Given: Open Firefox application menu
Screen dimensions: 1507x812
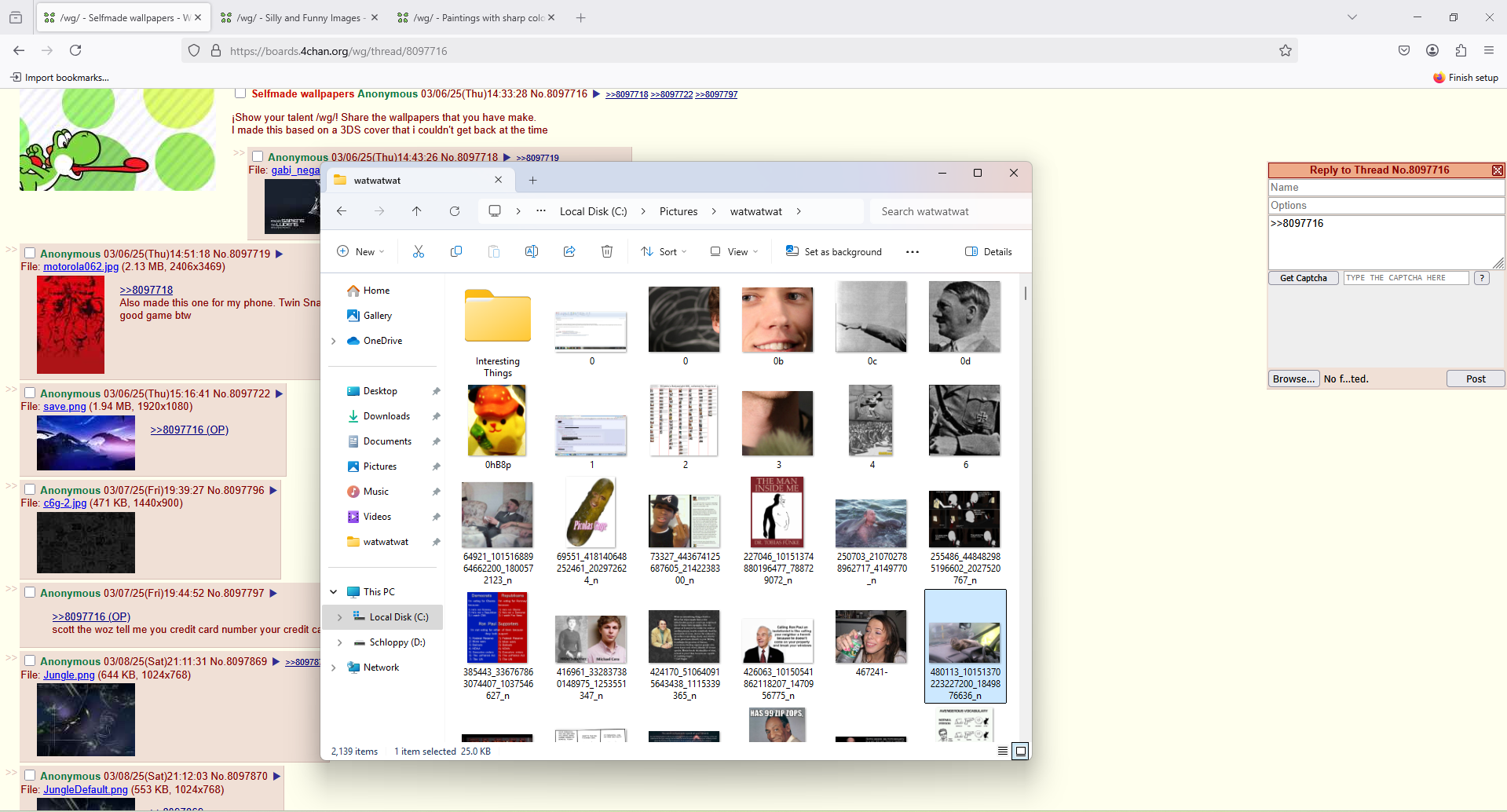Looking at the screenshot, I should (x=1489, y=50).
